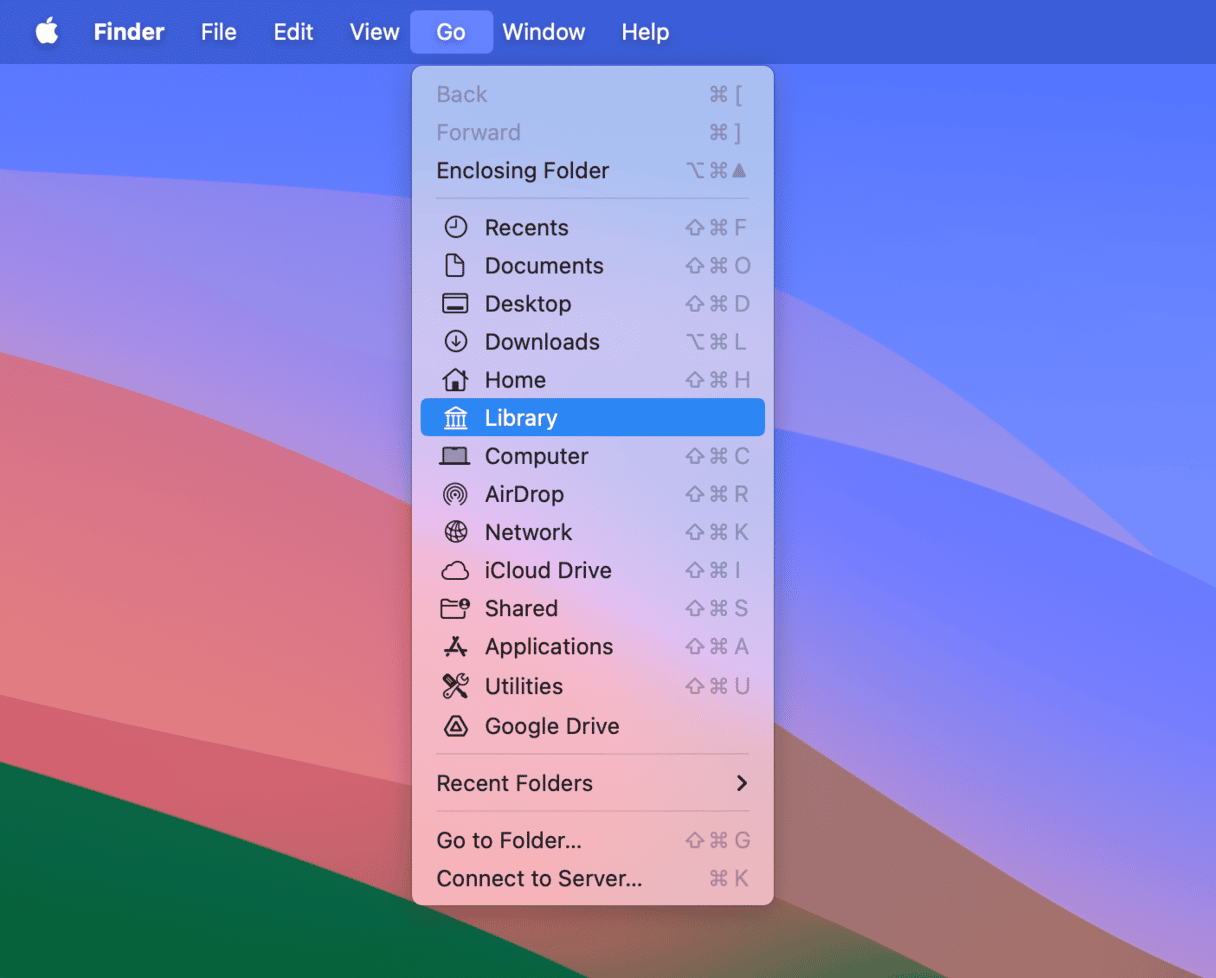Click the Applications icon
The height and width of the screenshot is (978, 1216).
coord(456,647)
